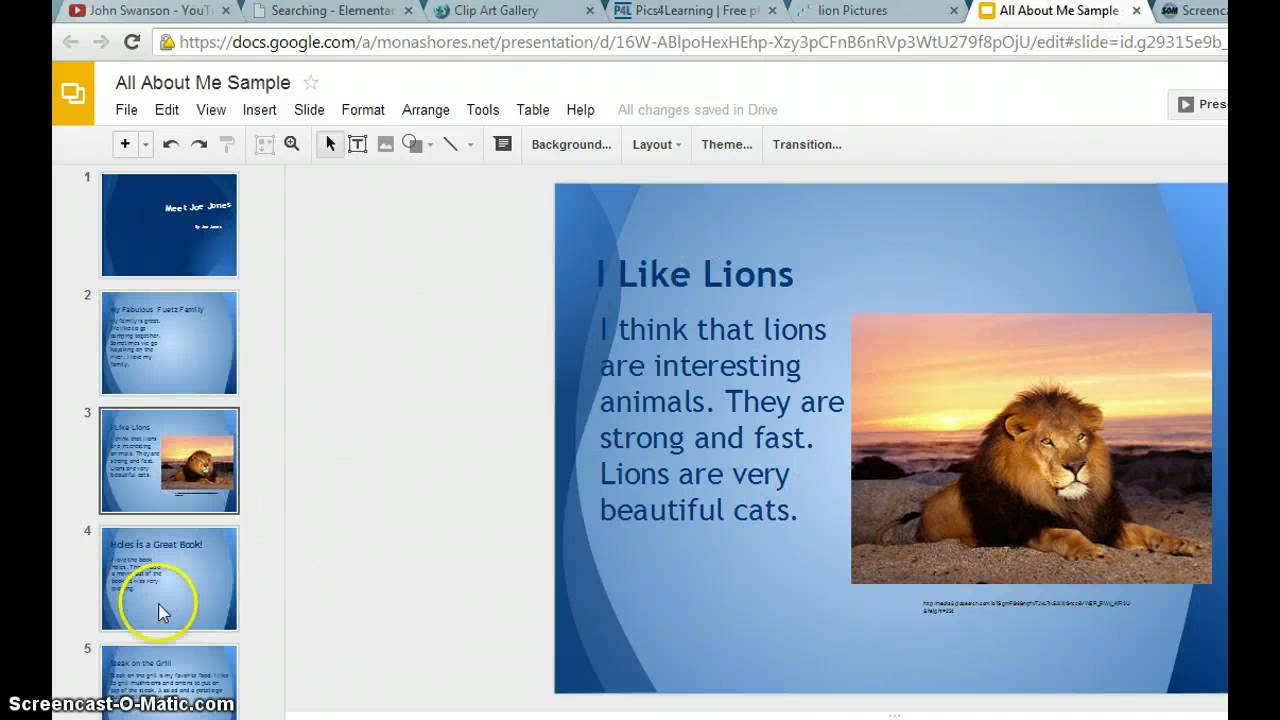This screenshot has height=720, width=1280.
Task: Open the Tools menu
Action: click(483, 110)
